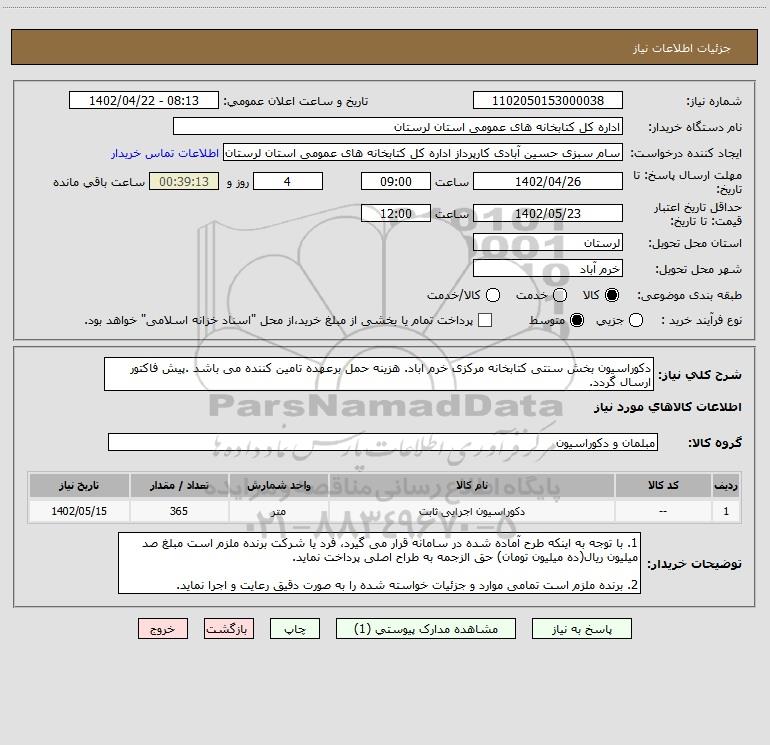This screenshot has height=745, width=770.
Task: Click the buyer organization name field
Action: pyautogui.click(x=398, y=127)
